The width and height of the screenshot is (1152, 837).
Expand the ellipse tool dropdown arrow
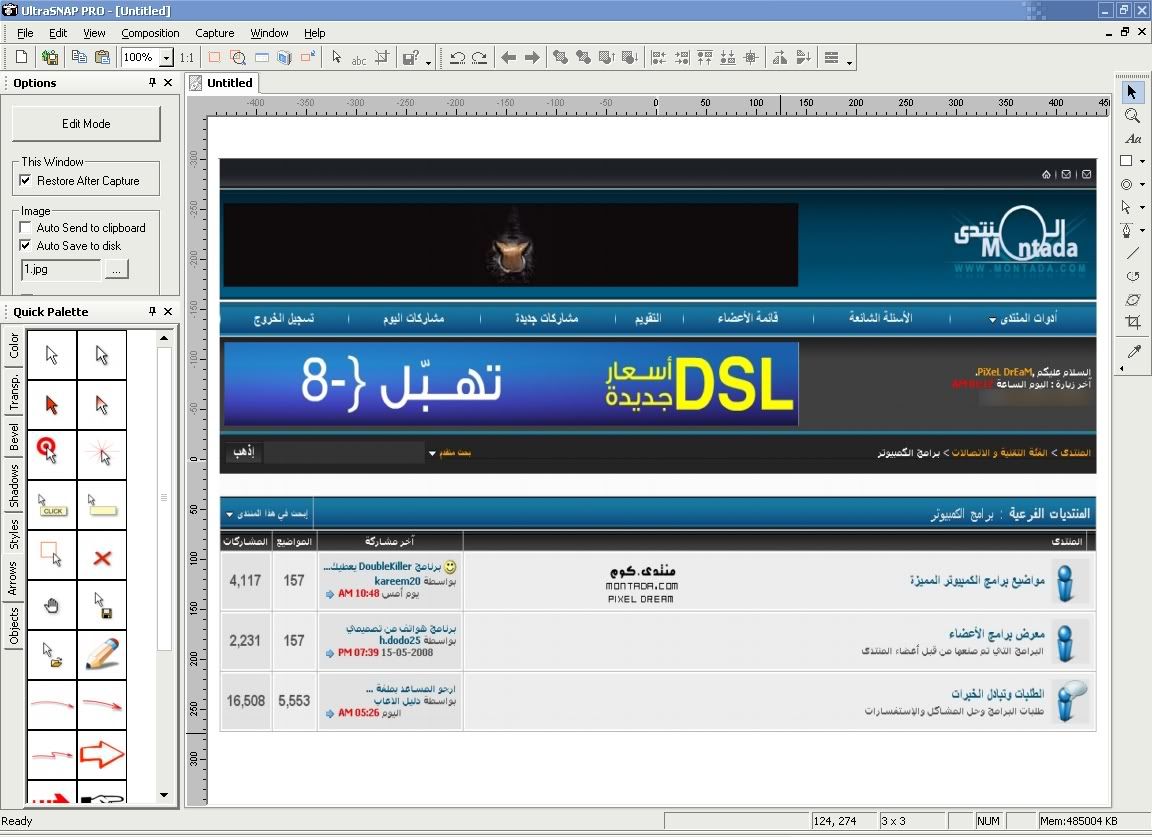click(1142, 184)
